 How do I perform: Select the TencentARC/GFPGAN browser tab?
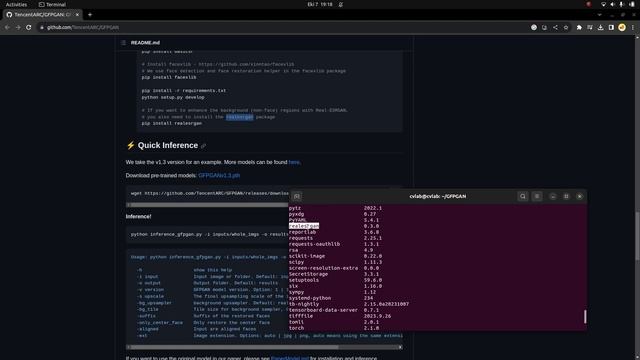pos(42,15)
